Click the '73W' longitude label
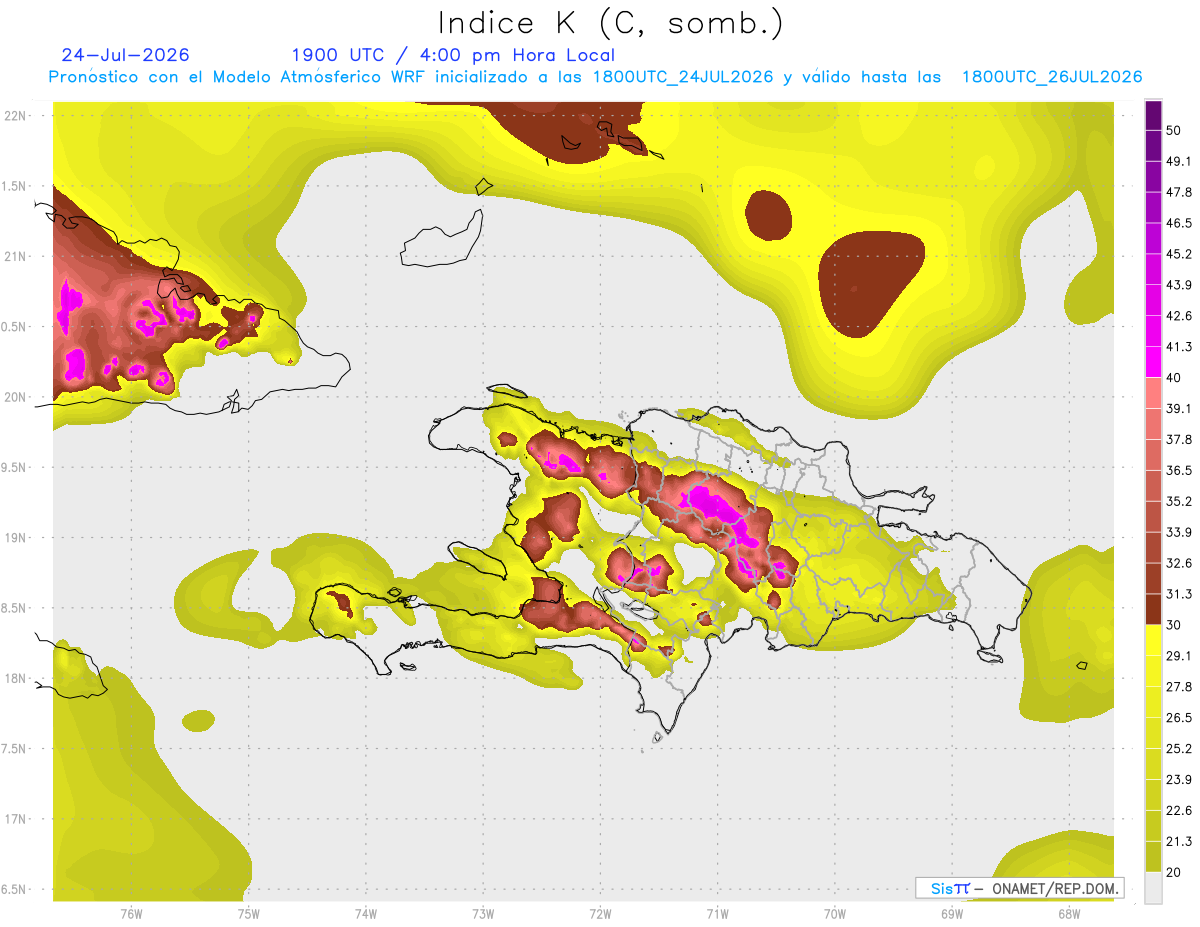Image resolution: width=1200 pixels, height=927 pixels. (483, 914)
